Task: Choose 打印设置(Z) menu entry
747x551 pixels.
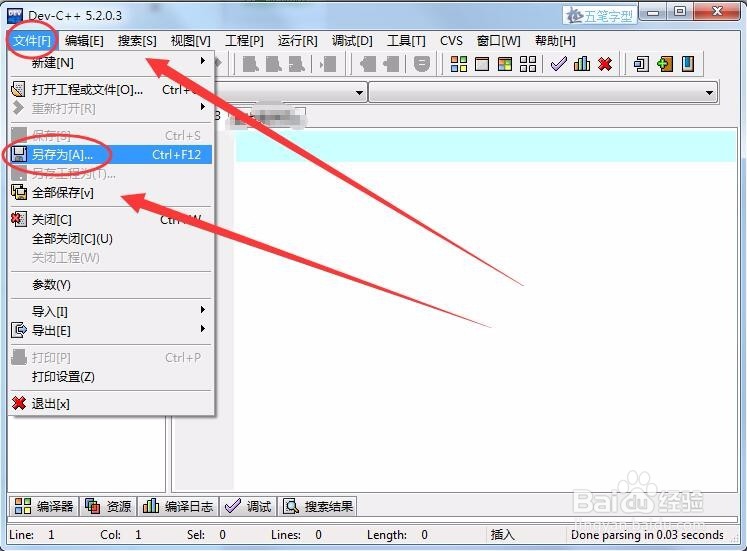Action: point(111,377)
